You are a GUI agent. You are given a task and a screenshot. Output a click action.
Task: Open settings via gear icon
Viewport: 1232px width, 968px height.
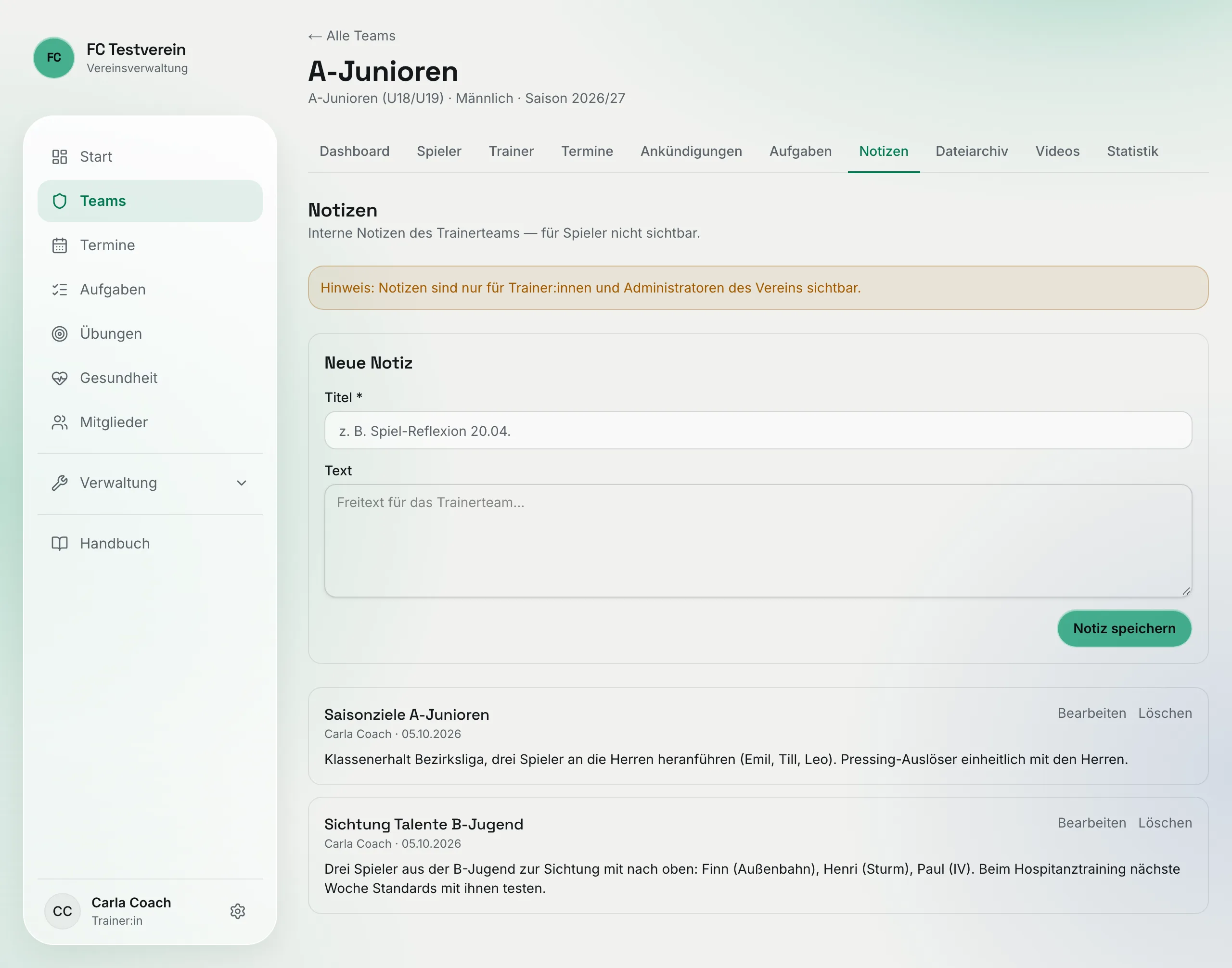(238, 911)
